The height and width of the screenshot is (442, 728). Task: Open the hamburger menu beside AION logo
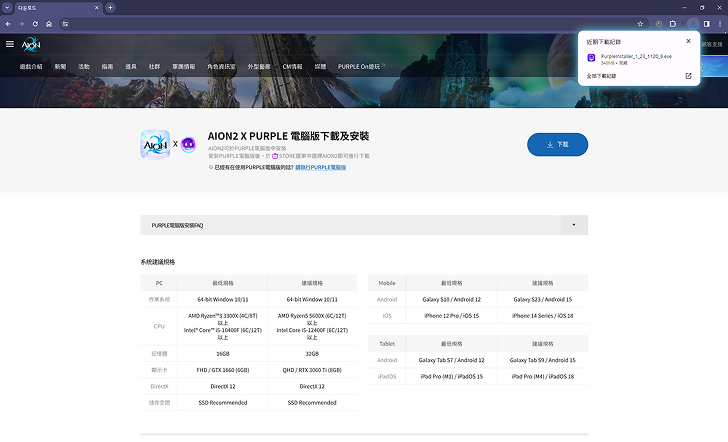click(x=10, y=44)
